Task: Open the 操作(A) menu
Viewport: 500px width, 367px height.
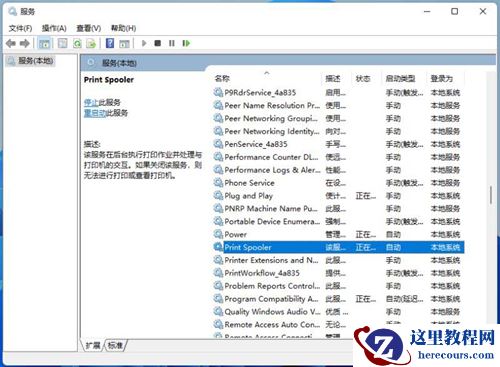Action: click(54, 28)
